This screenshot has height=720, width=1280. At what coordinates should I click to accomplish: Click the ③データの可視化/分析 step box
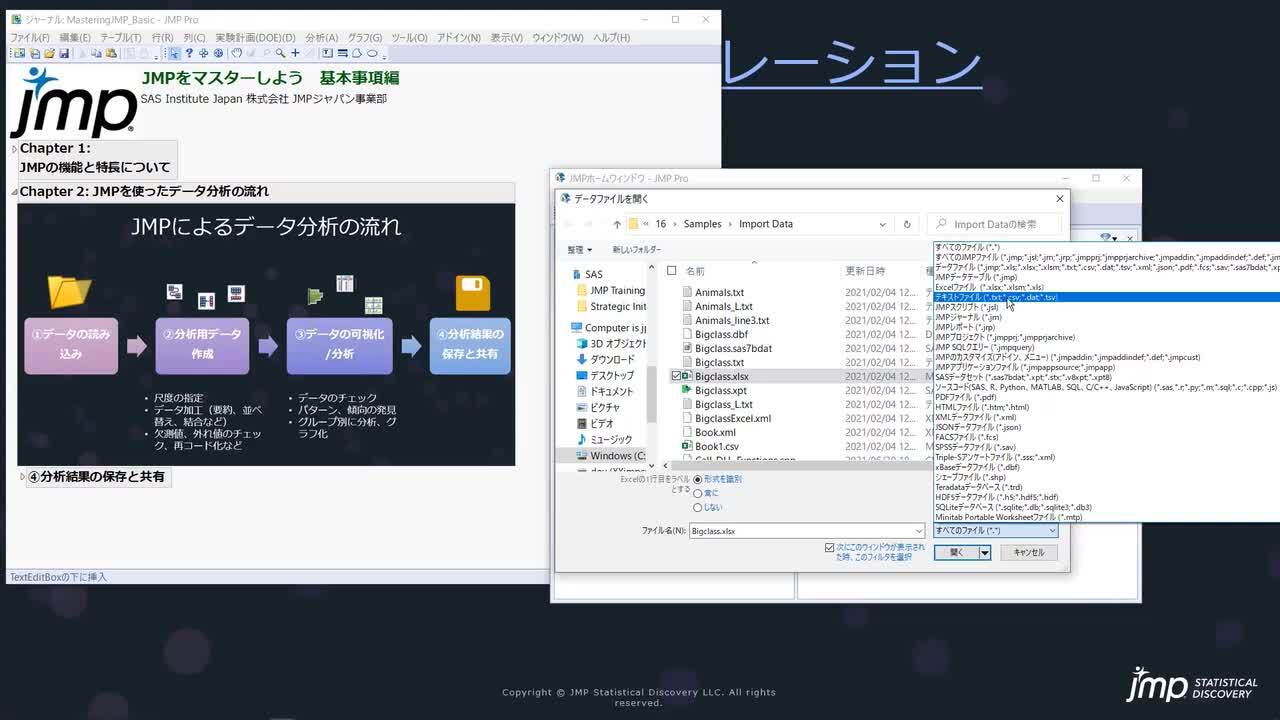pyautogui.click(x=339, y=345)
